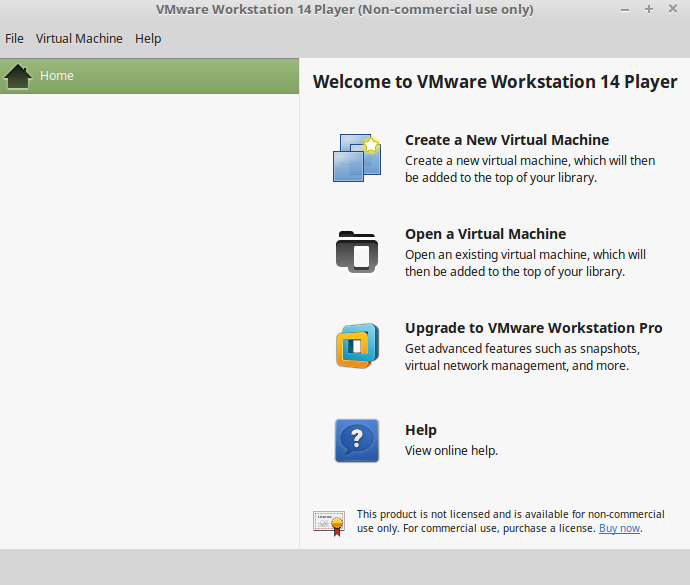Viewport: 690px width, 585px height.
Task: Open the File menu
Action: pyautogui.click(x=14, y=39)
